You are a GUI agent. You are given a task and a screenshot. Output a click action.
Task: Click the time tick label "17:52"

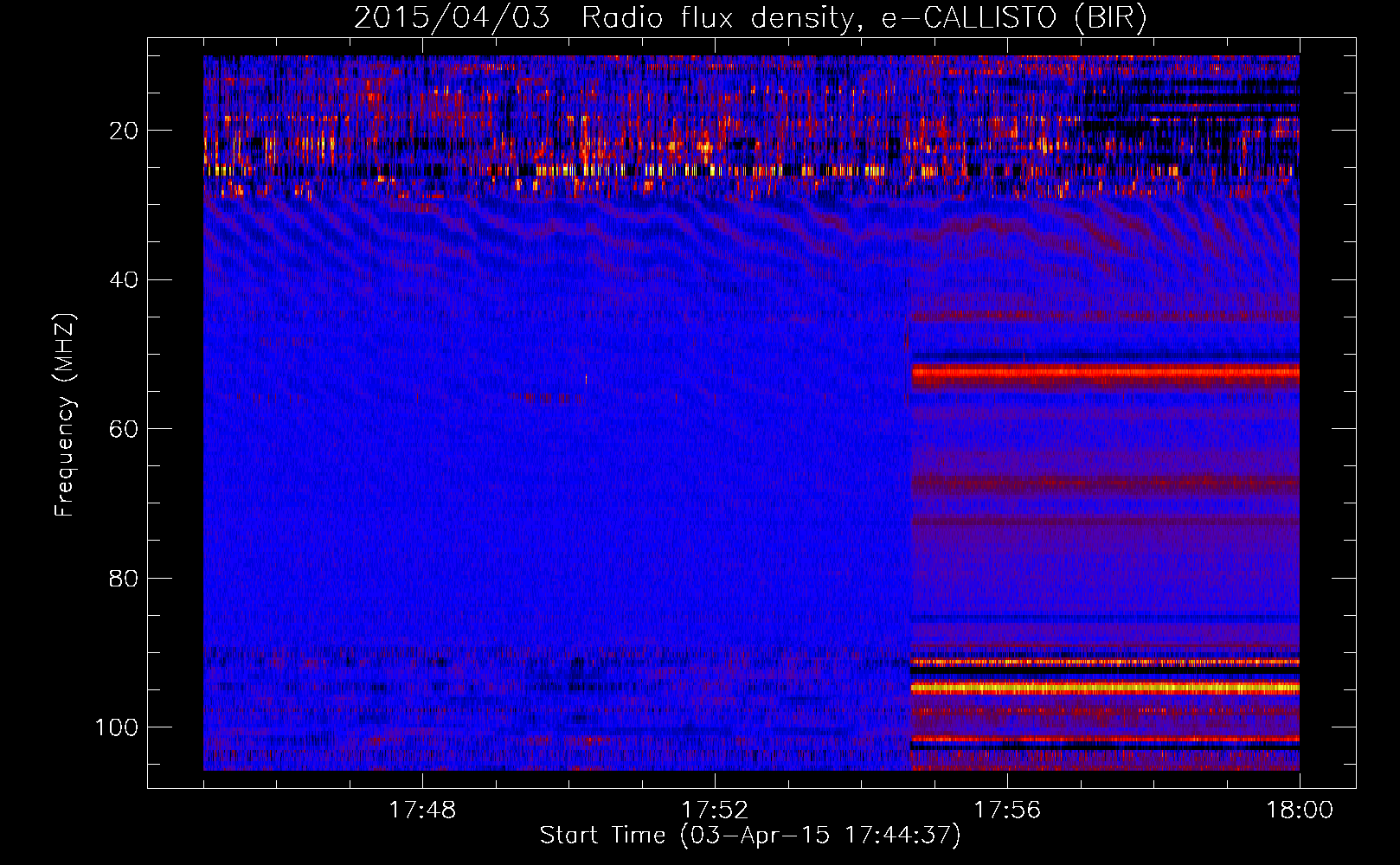point(715,811)
